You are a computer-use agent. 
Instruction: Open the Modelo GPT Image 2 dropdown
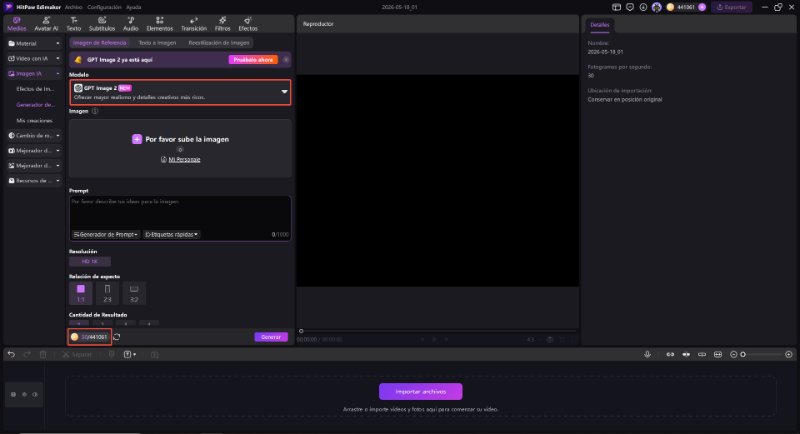pyautogui.click(x=180, y=92)
